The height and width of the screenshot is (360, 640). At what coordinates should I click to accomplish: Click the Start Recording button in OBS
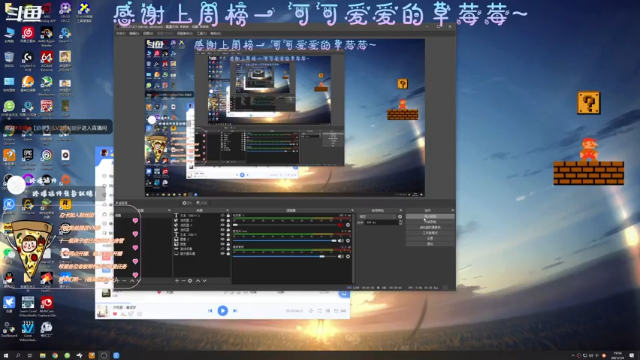pyautogui.click(x=430, y=222)
